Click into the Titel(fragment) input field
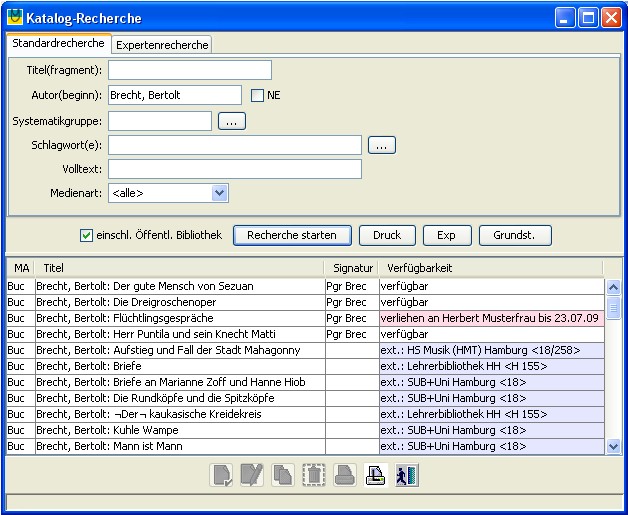This screenshot has width=628, height=515. tap(190, 70)
